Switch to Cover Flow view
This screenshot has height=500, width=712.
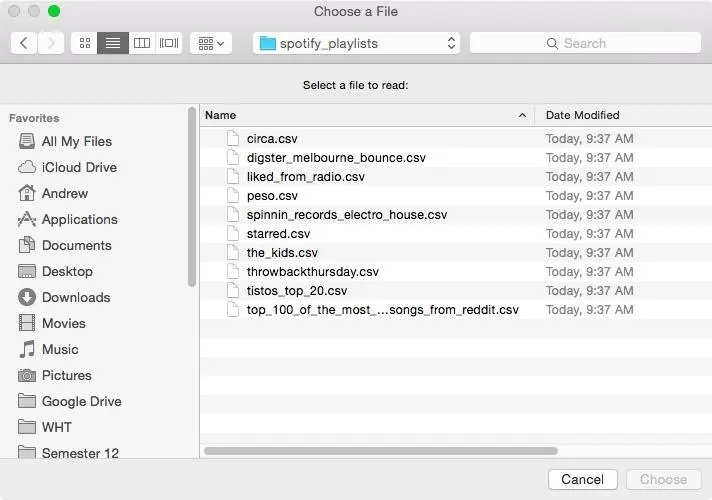point(168,43)
